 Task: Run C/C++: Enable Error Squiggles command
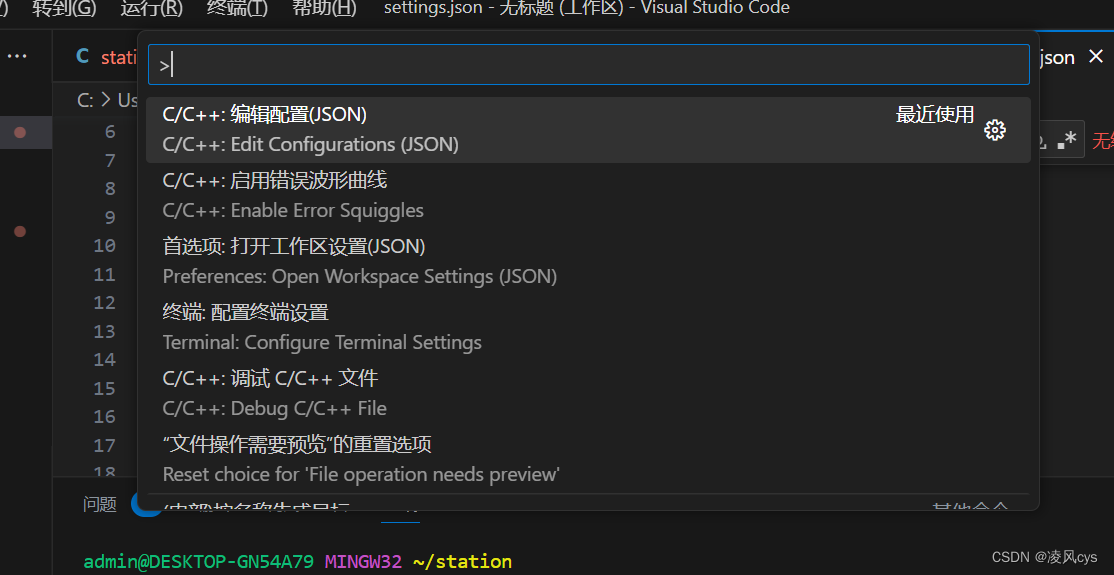(x=588, y=195)
